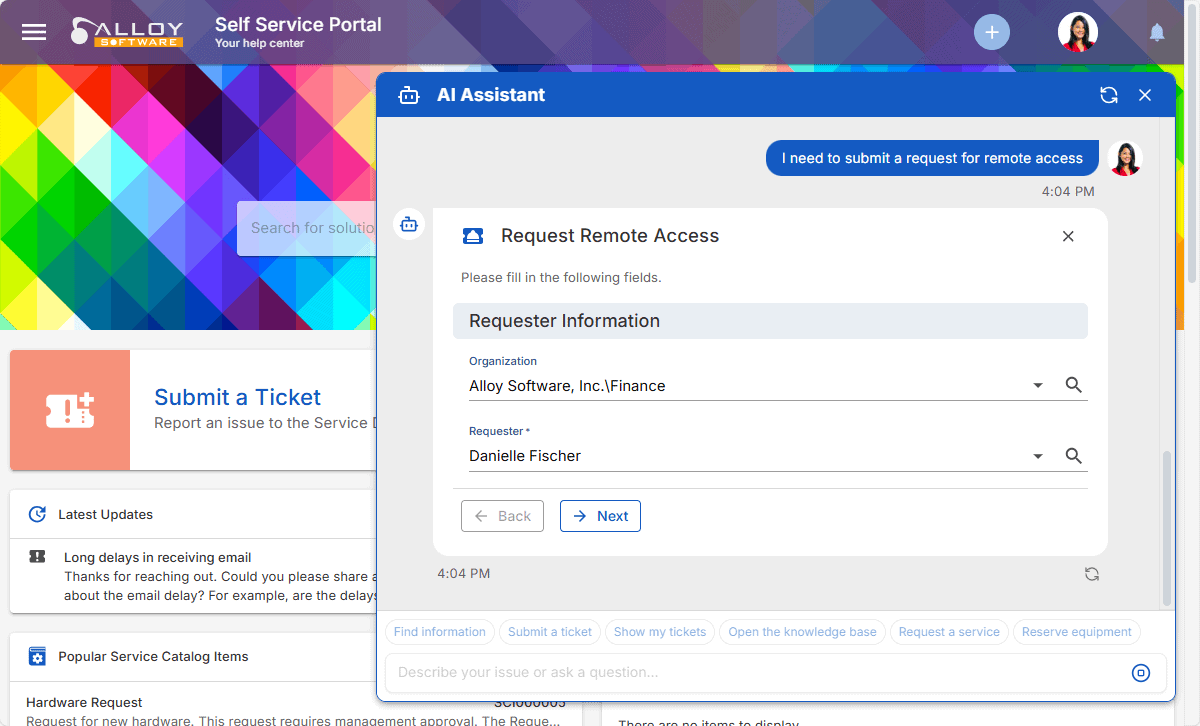Viewport: 1200px width, 726px height.
Task: Click the user profile avatar in header
Action: coord(1077,32)
